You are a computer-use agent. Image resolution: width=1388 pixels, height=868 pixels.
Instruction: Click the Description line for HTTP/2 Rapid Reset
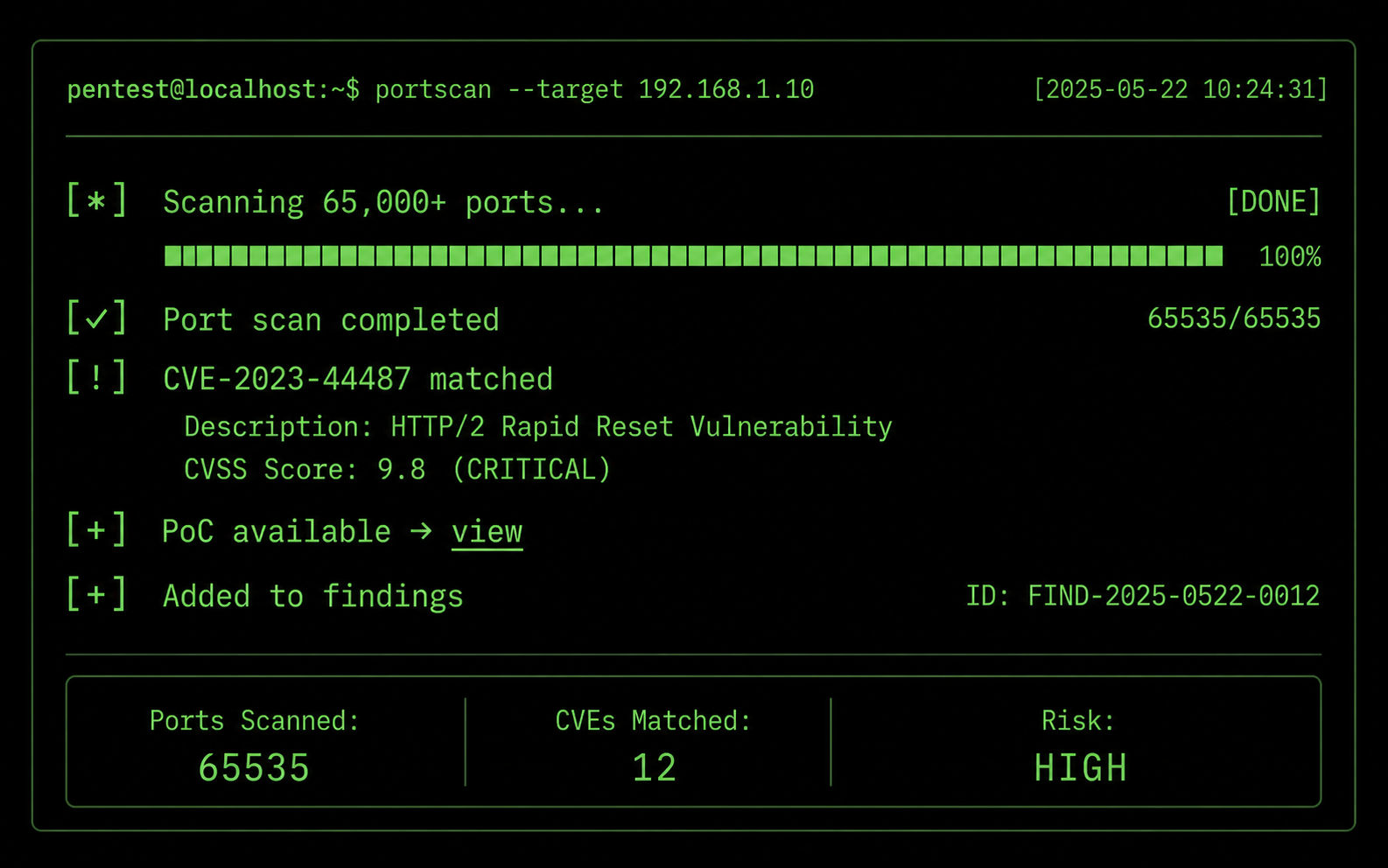538,427
